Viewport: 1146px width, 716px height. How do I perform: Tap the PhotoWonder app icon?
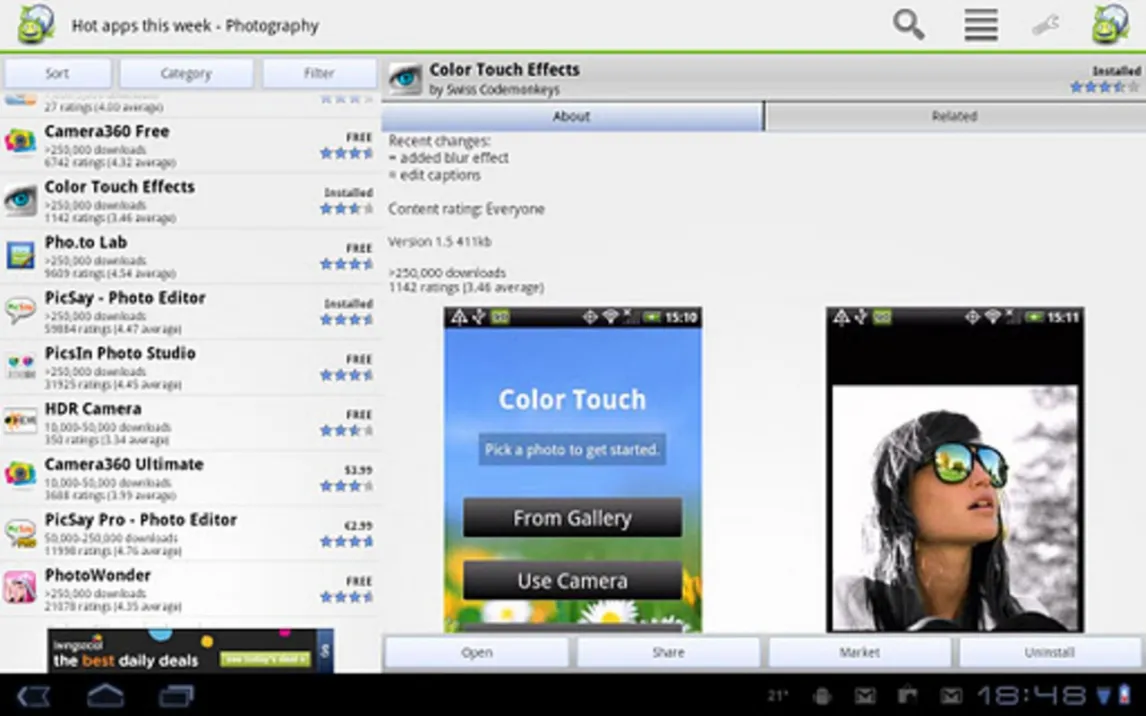20,587
